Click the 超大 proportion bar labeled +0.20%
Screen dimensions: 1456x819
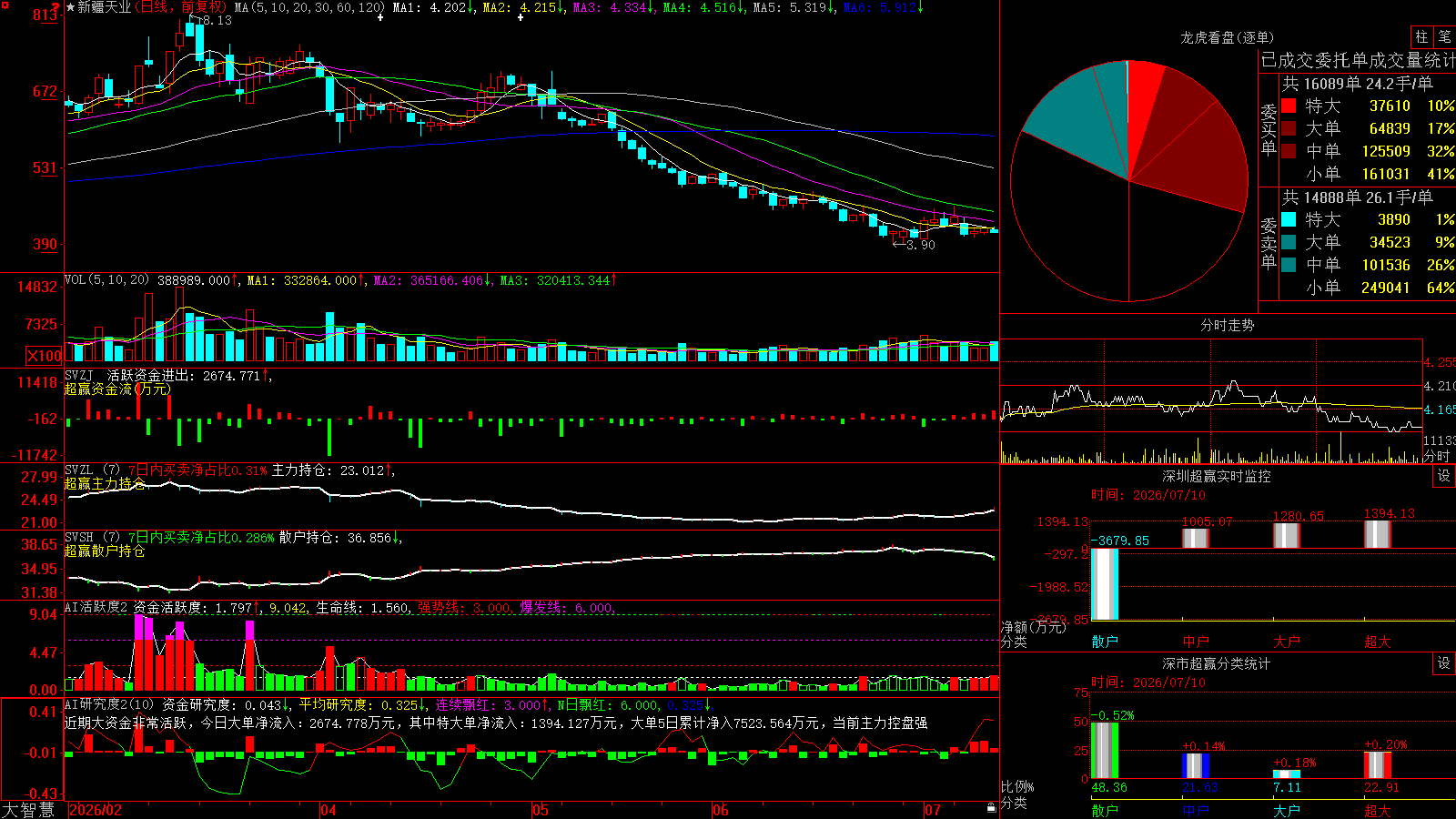[x=1378, y=765]
